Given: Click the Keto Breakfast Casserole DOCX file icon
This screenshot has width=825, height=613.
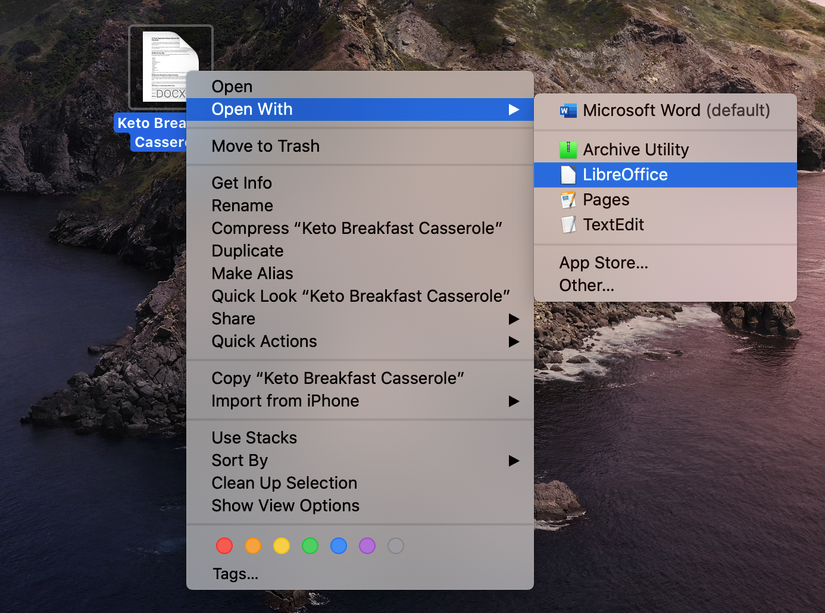Looking at the screenshot, I should point(170,65).
